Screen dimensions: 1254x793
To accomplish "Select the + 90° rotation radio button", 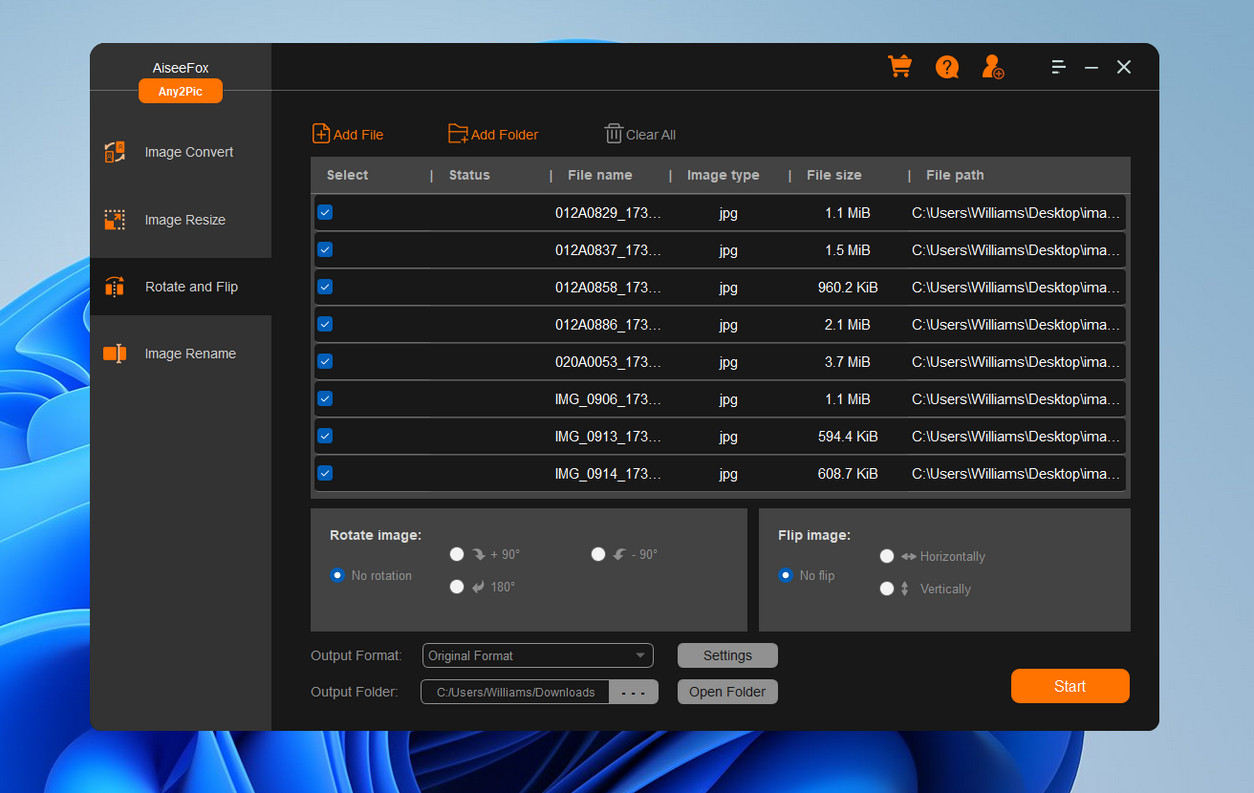I will (457, 554).
